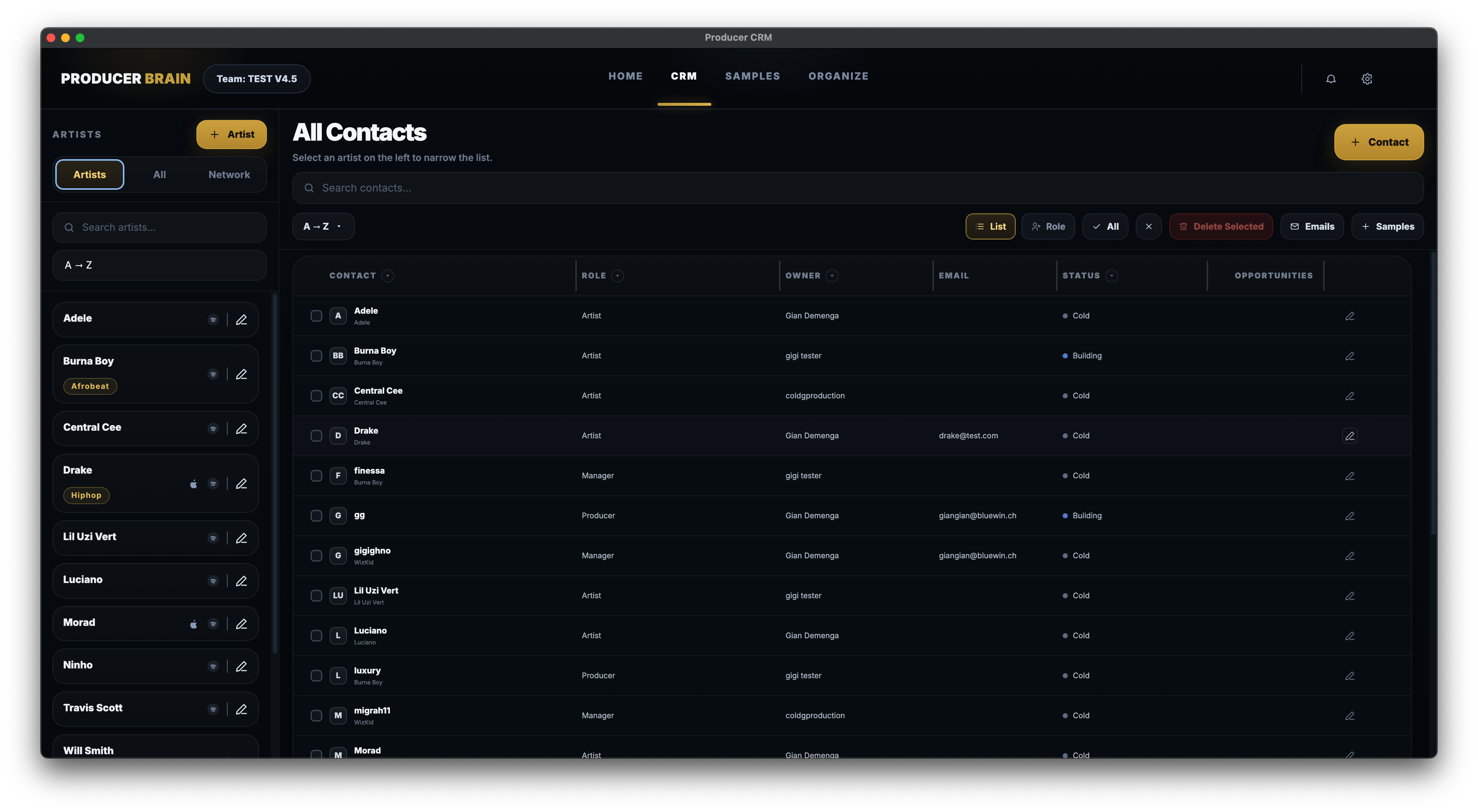Click inside the Search contacts field
Screen dimensions: 1478x812
(x=574, y=188)
